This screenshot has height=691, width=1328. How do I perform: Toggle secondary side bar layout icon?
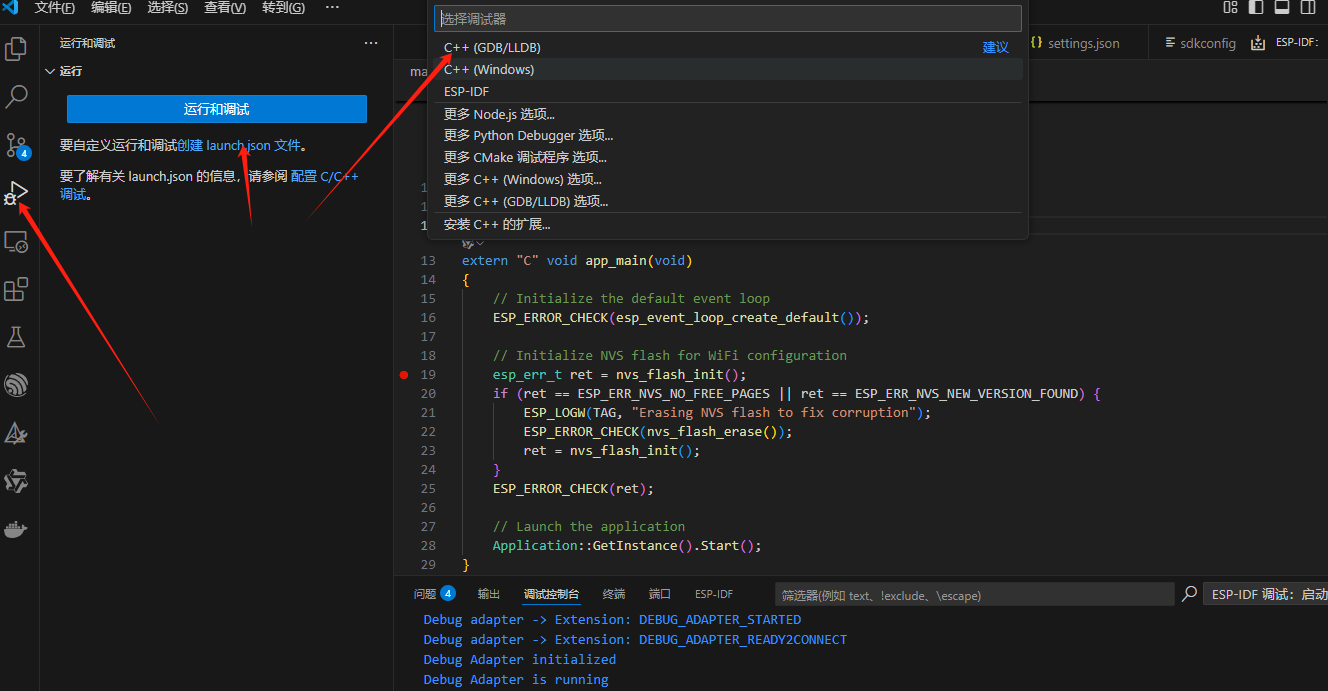(1308, 7)
